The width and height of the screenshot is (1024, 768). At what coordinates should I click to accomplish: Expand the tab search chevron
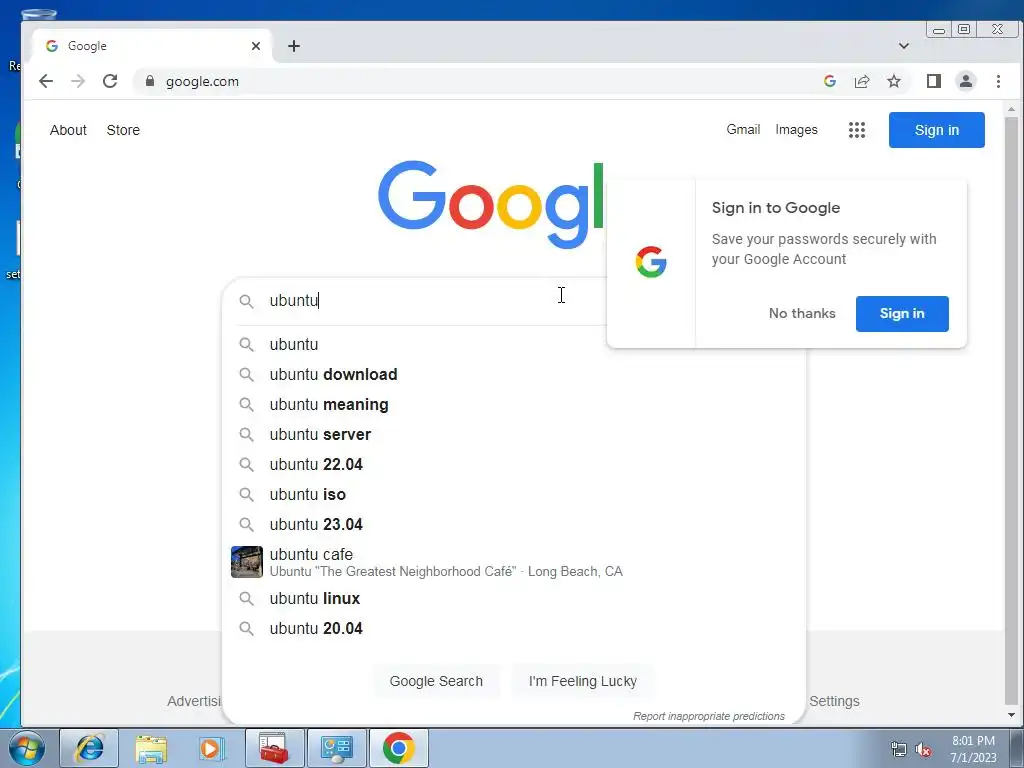click(904, 46)
